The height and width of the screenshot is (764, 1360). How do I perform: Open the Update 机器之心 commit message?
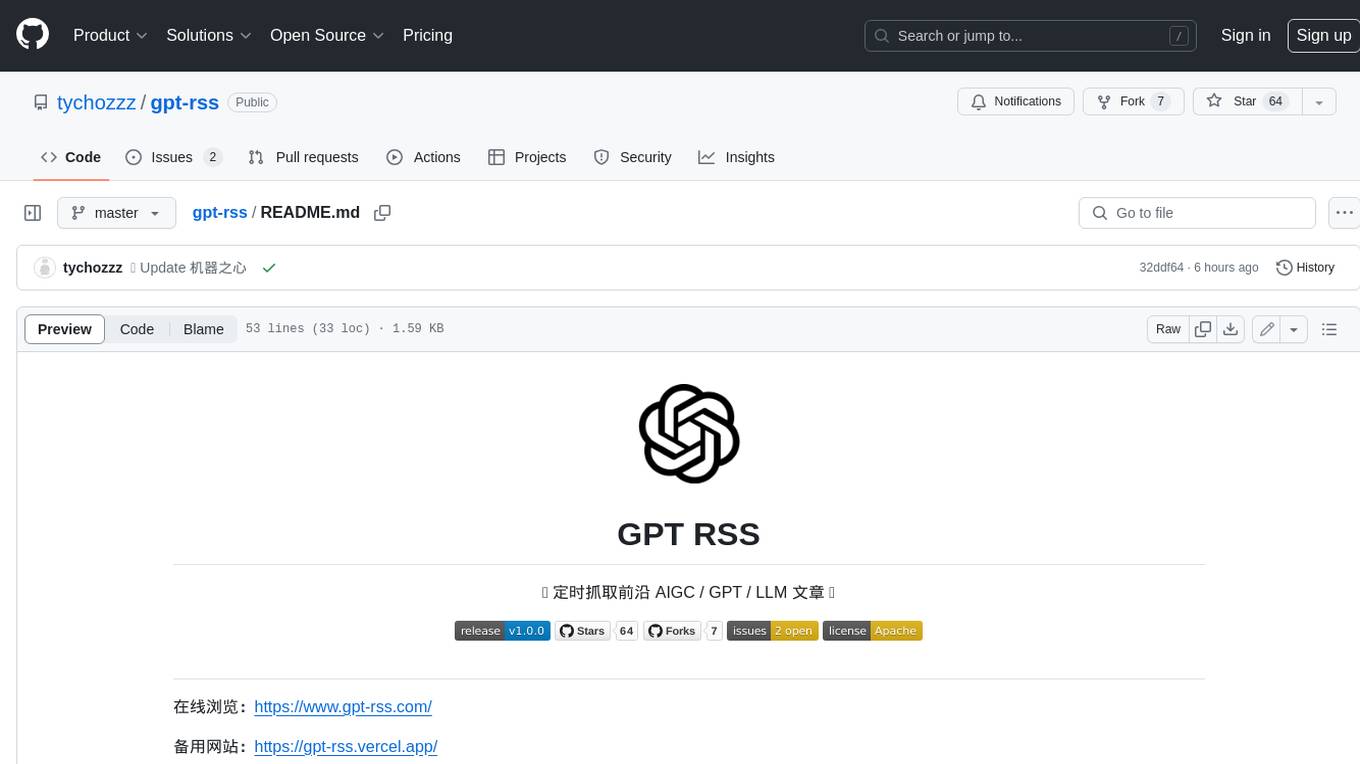click(188, 268)
